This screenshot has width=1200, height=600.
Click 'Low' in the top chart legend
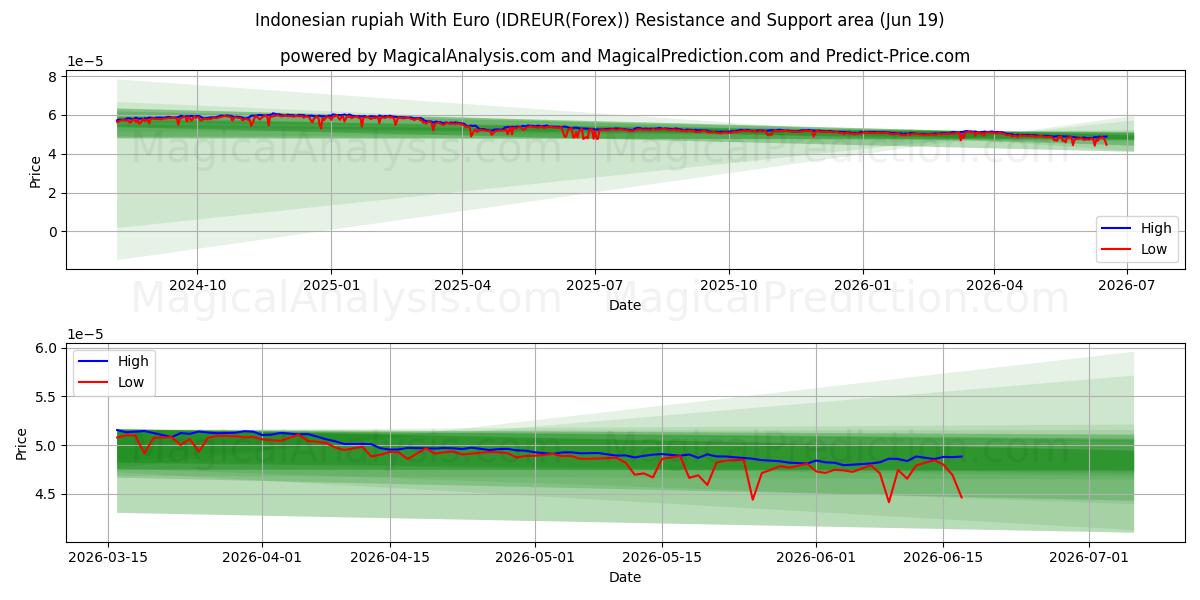click(x=1155, y=249)
